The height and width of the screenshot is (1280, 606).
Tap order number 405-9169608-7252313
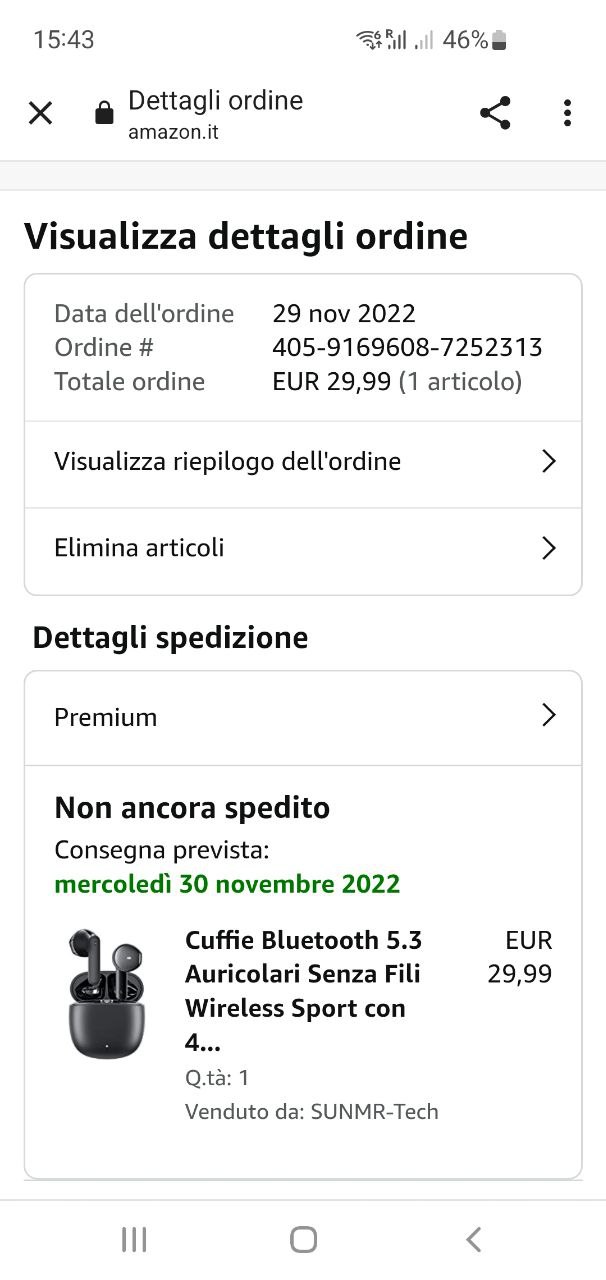point(407,347)
